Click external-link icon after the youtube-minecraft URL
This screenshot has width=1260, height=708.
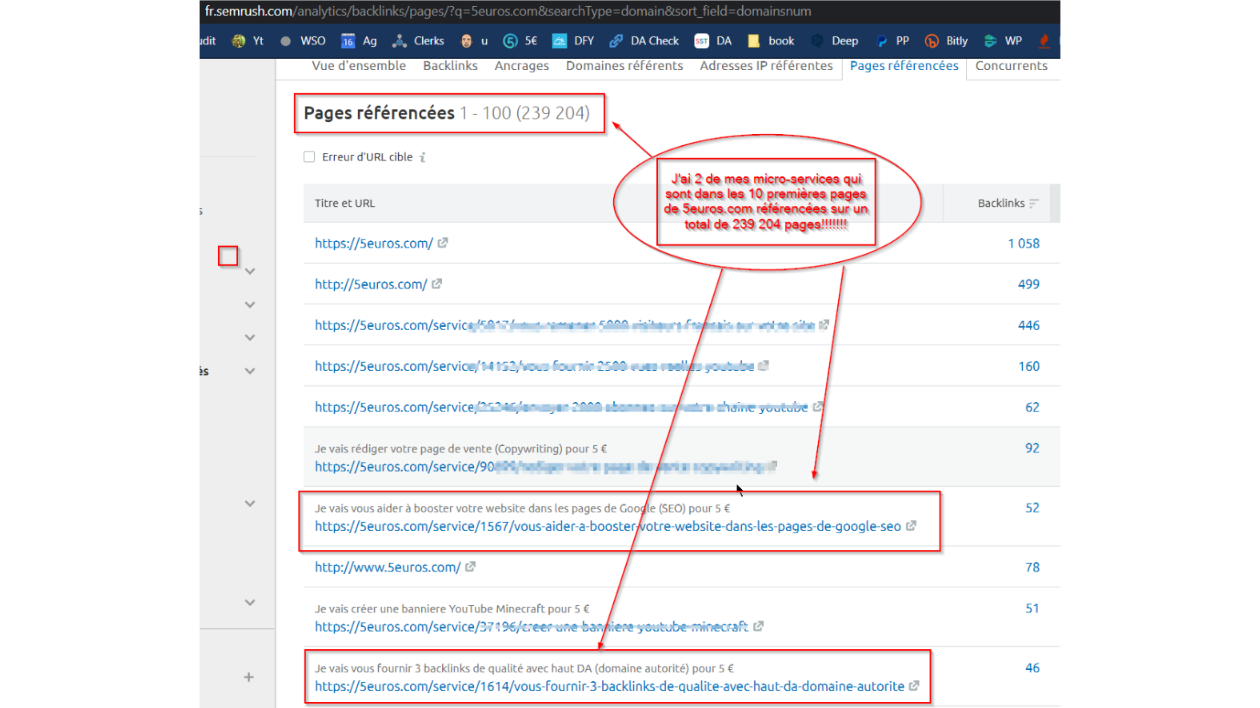coord(758,627)
